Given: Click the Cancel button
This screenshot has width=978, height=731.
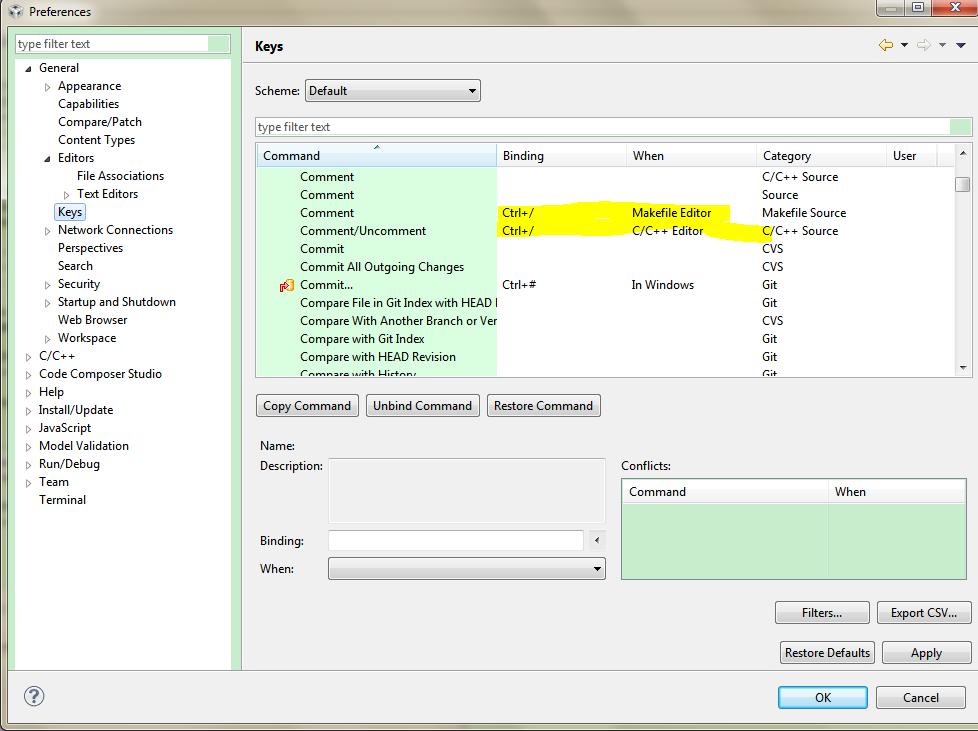Looking at the screenshot, I should [921, 697].
